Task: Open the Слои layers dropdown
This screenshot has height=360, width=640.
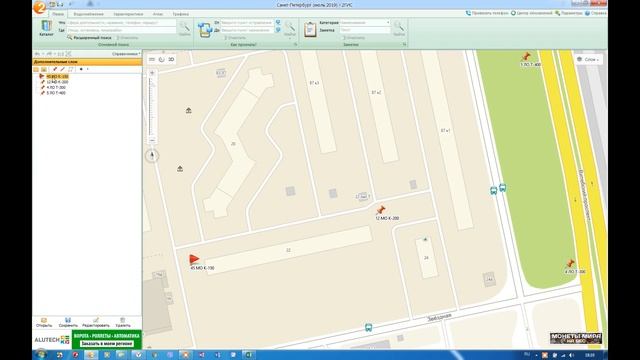Action: tap(589, 60)
